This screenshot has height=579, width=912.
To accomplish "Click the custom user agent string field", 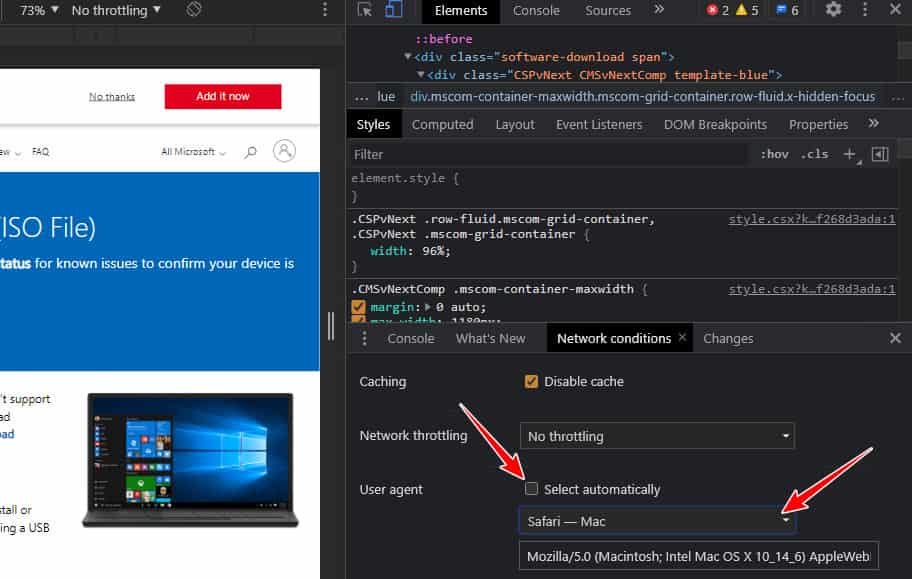I will point(699,556).
